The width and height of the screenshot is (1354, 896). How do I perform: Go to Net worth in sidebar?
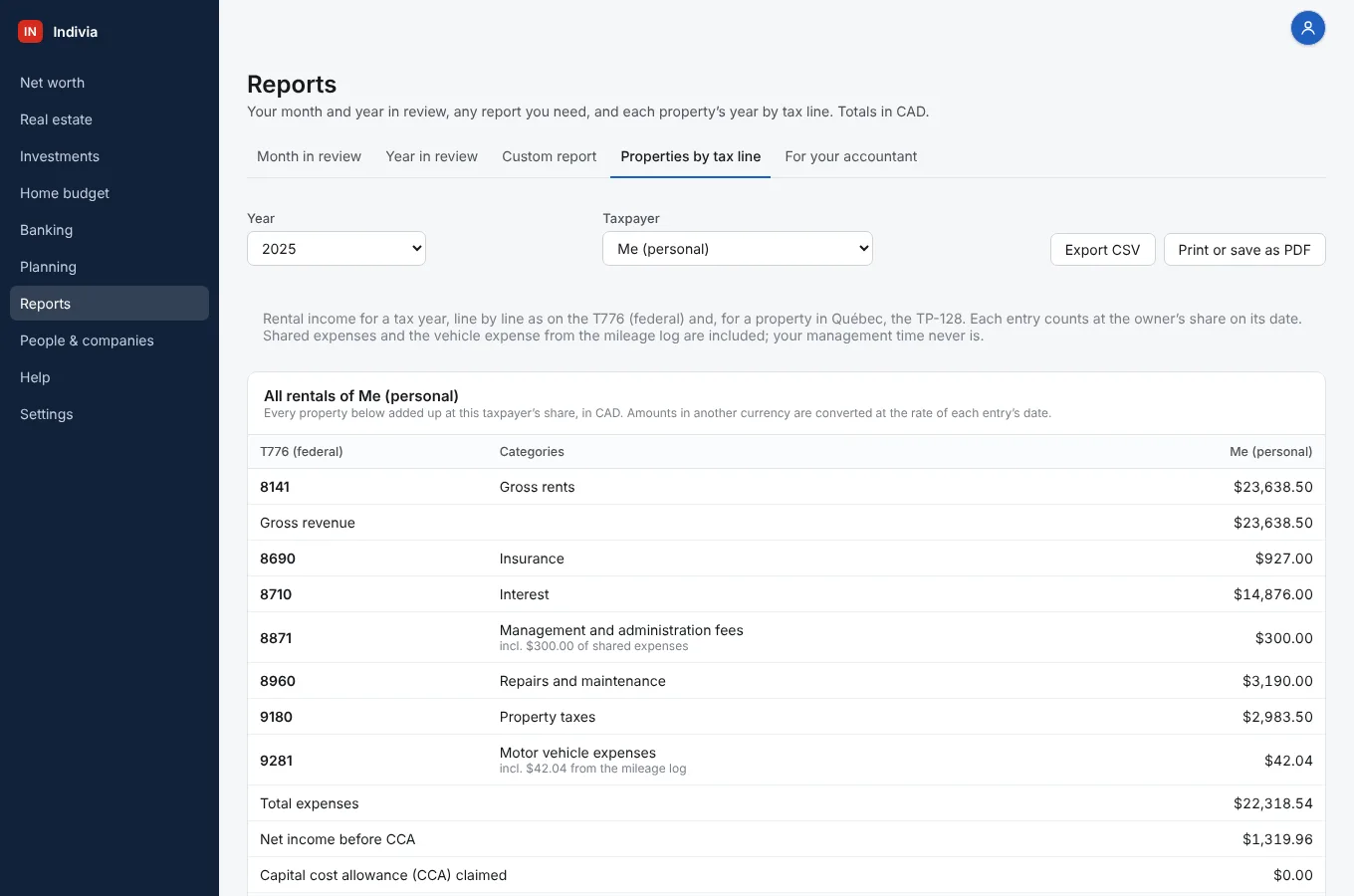tap(110, 83)
